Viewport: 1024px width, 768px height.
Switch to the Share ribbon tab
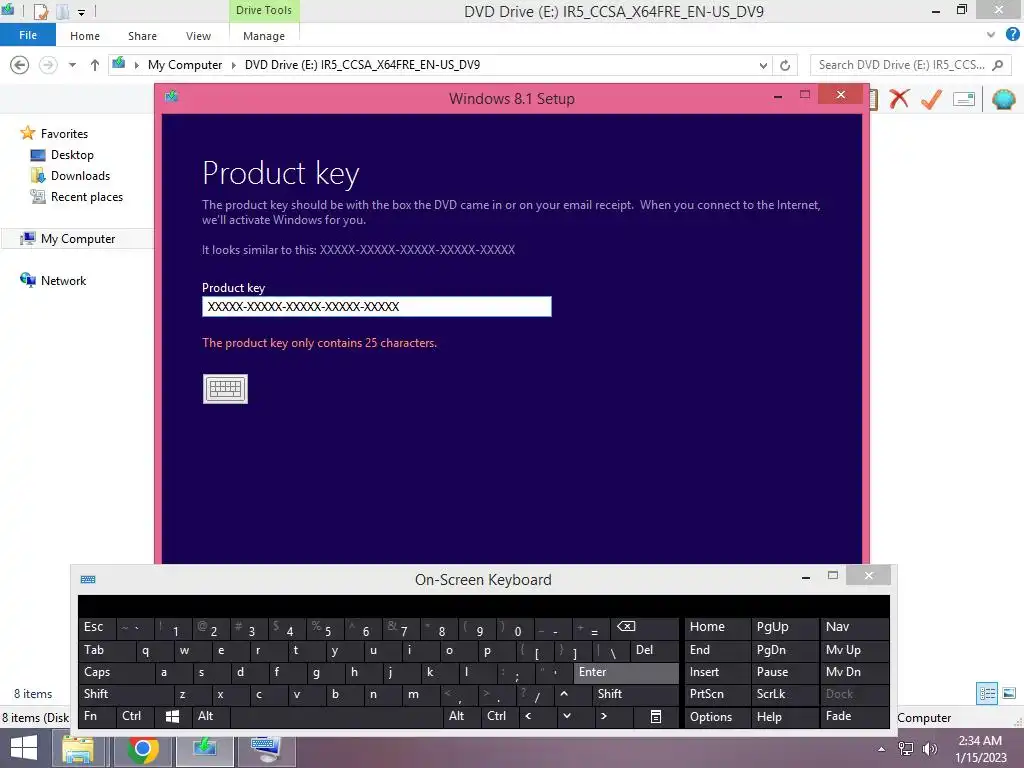pyautogui.click(x=142, y=36)
